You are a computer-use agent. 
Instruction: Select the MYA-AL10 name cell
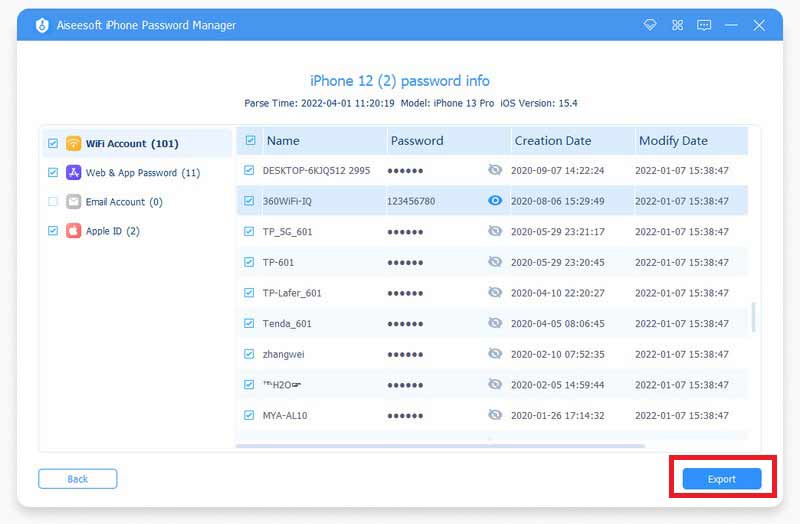point(285,415)
